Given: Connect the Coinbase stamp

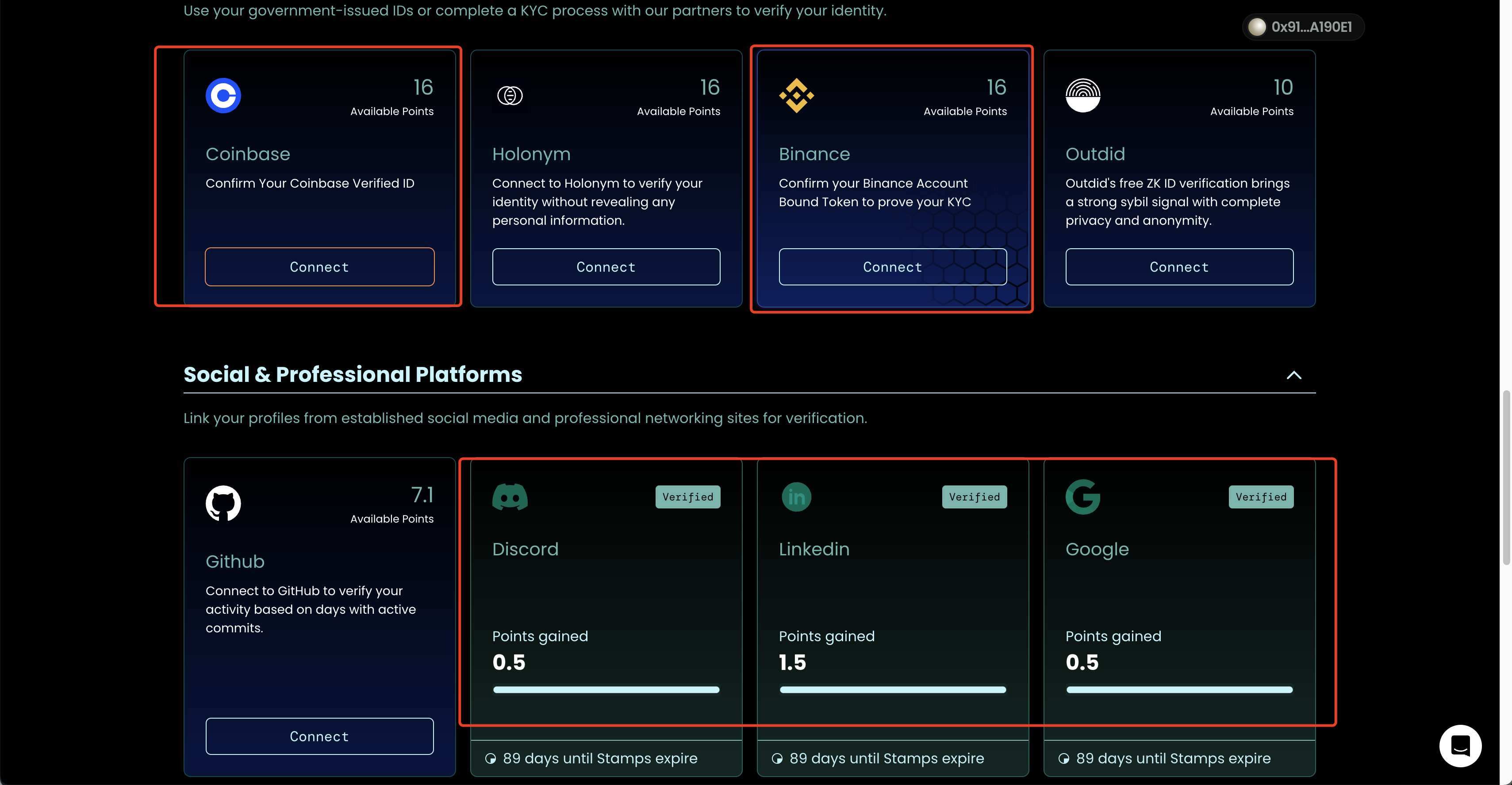Looking at the screenshot, I should [319, 267].
